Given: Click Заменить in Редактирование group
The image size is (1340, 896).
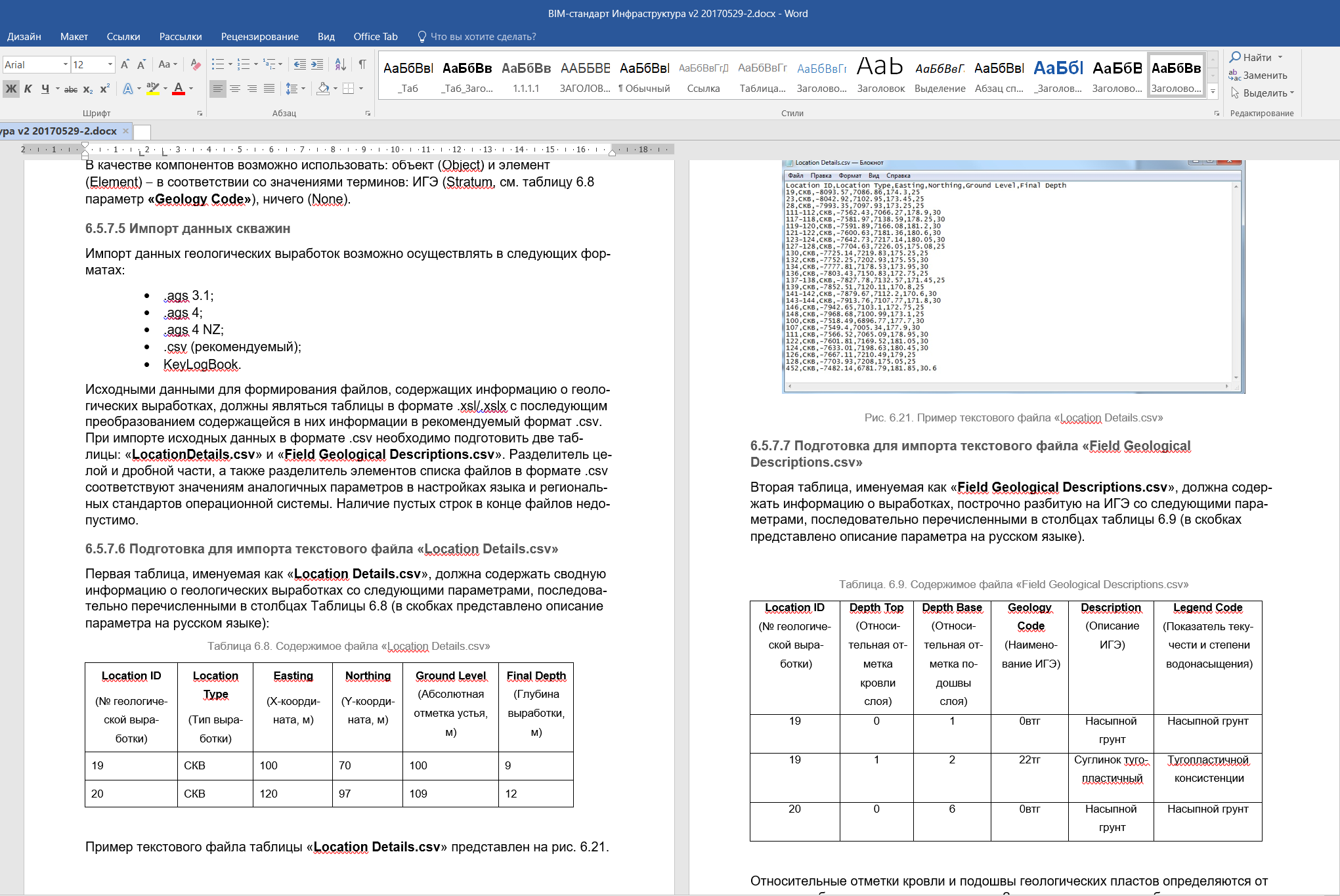Looking at the screenshot, I should pyautogui.click(x=1264, y=75).
